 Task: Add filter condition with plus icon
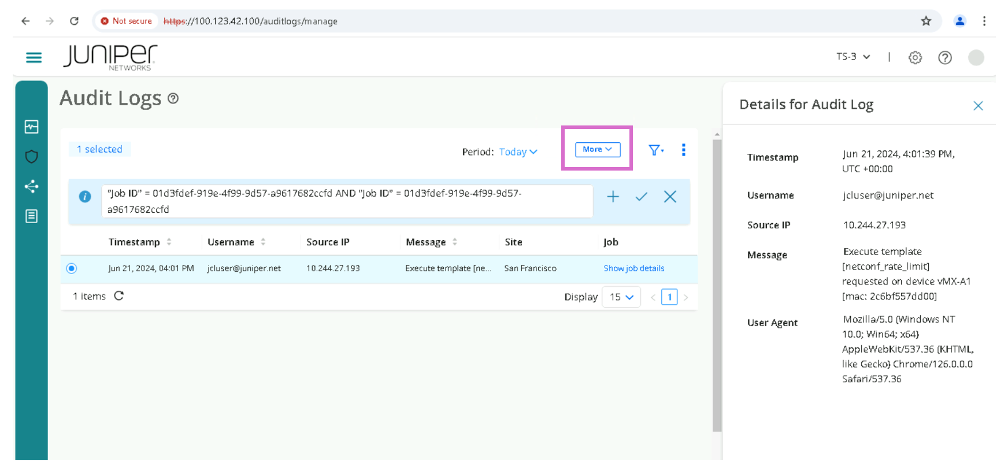click(613, 197)
